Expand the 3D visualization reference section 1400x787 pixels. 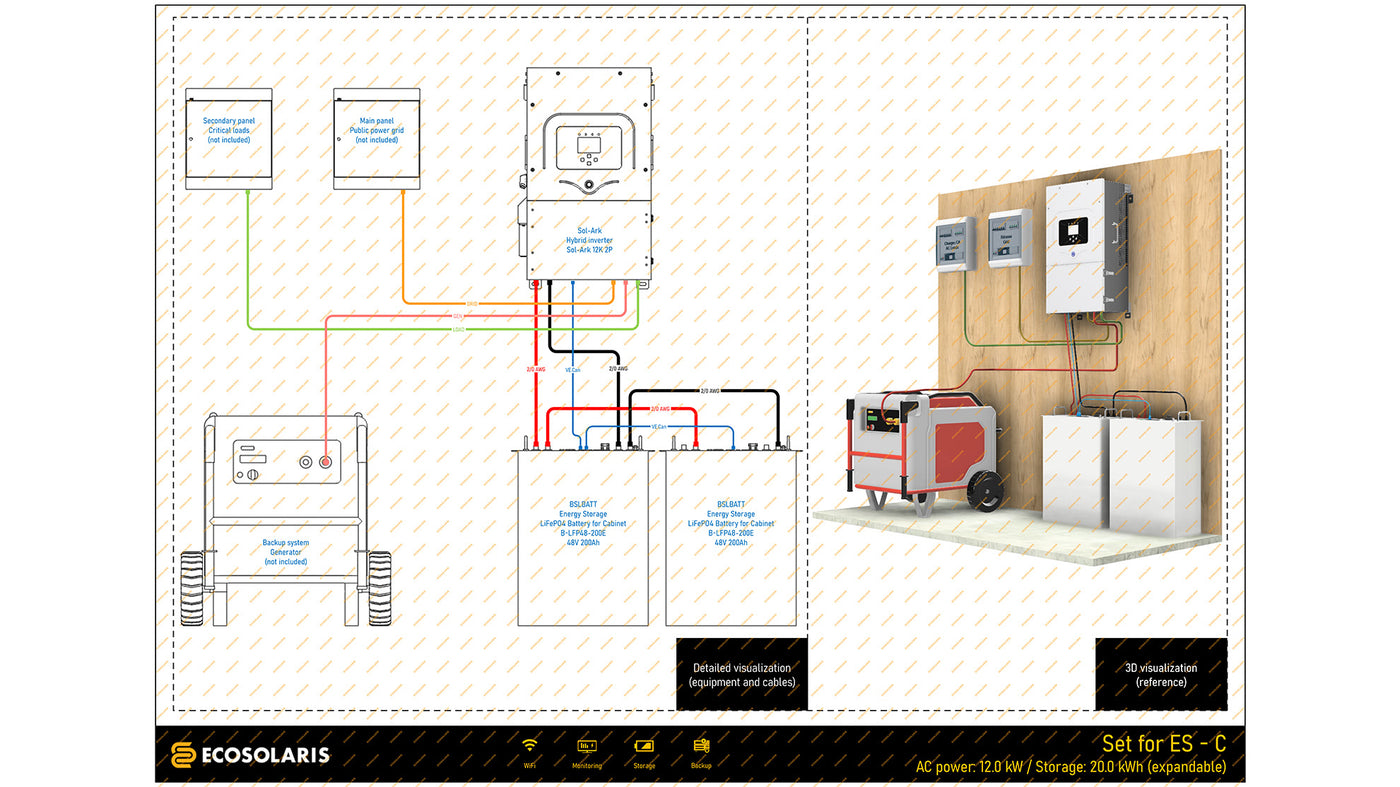1161,673
